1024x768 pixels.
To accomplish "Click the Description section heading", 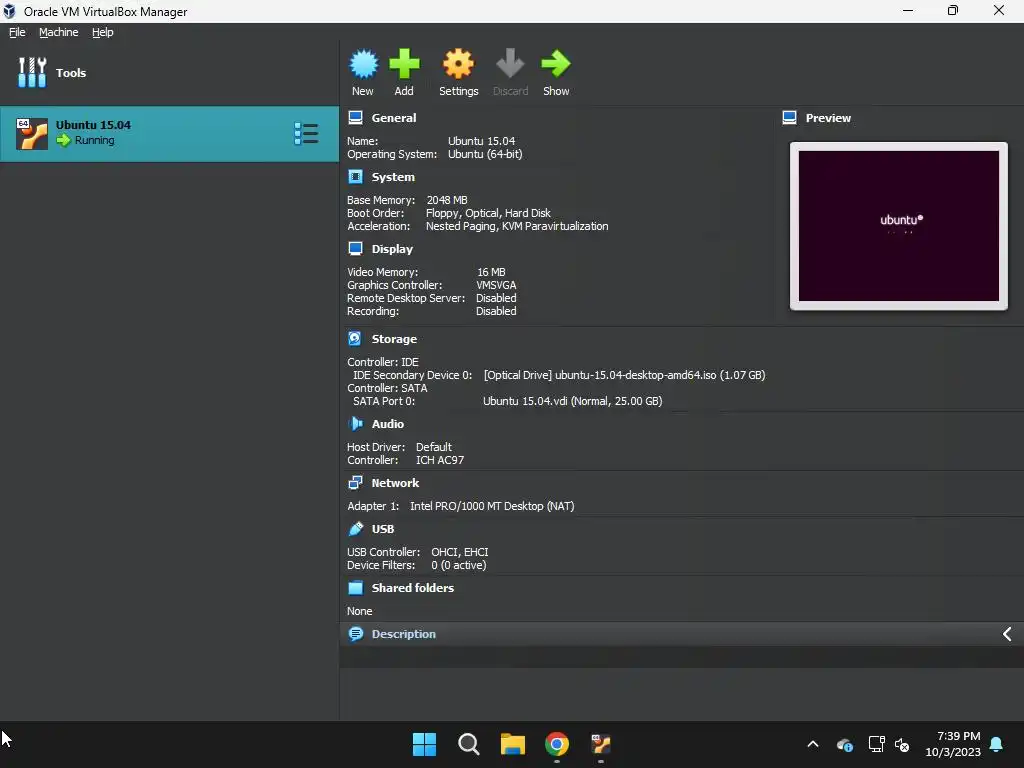I will 404,633.
